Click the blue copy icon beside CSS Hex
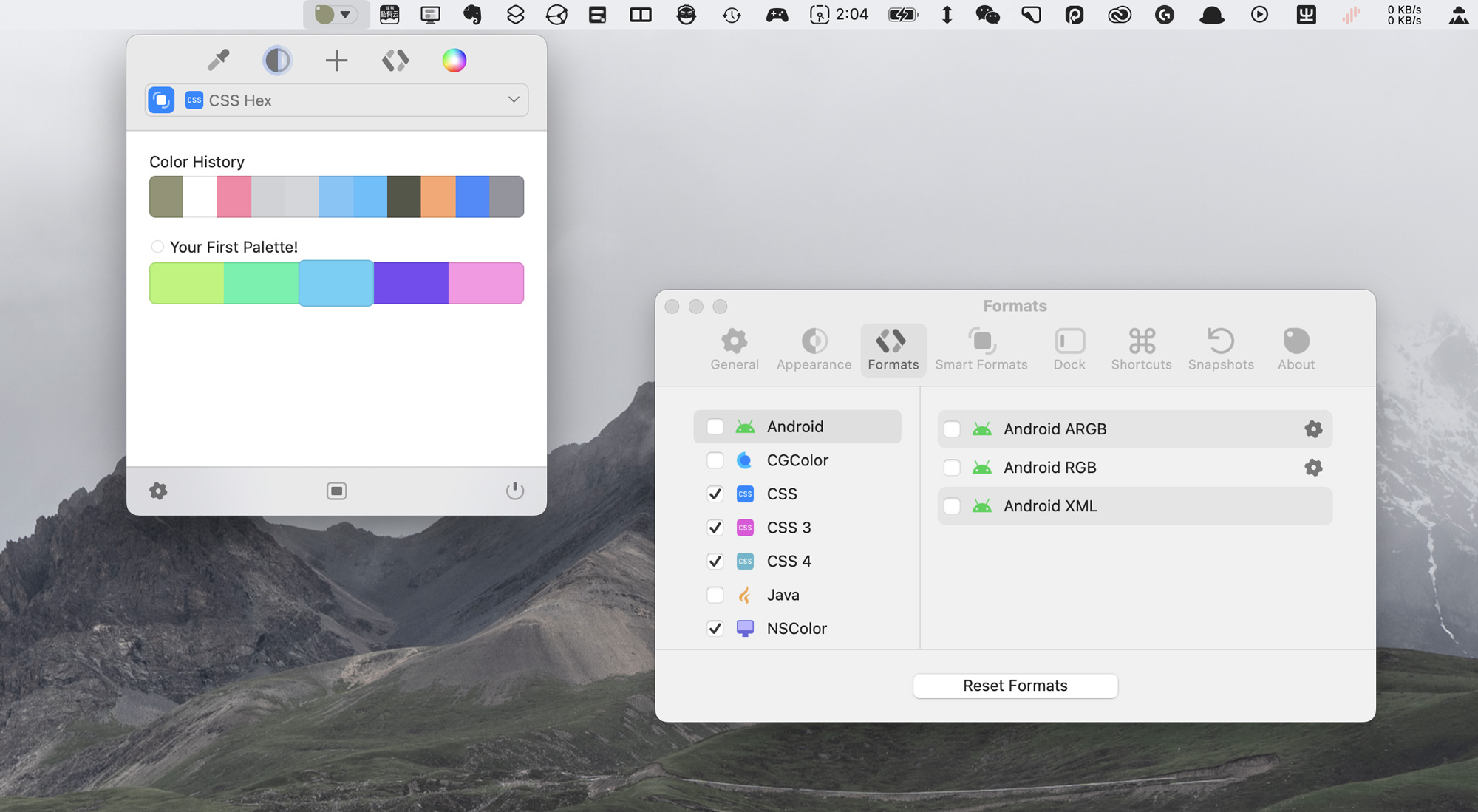 click(x=161, y=100)
